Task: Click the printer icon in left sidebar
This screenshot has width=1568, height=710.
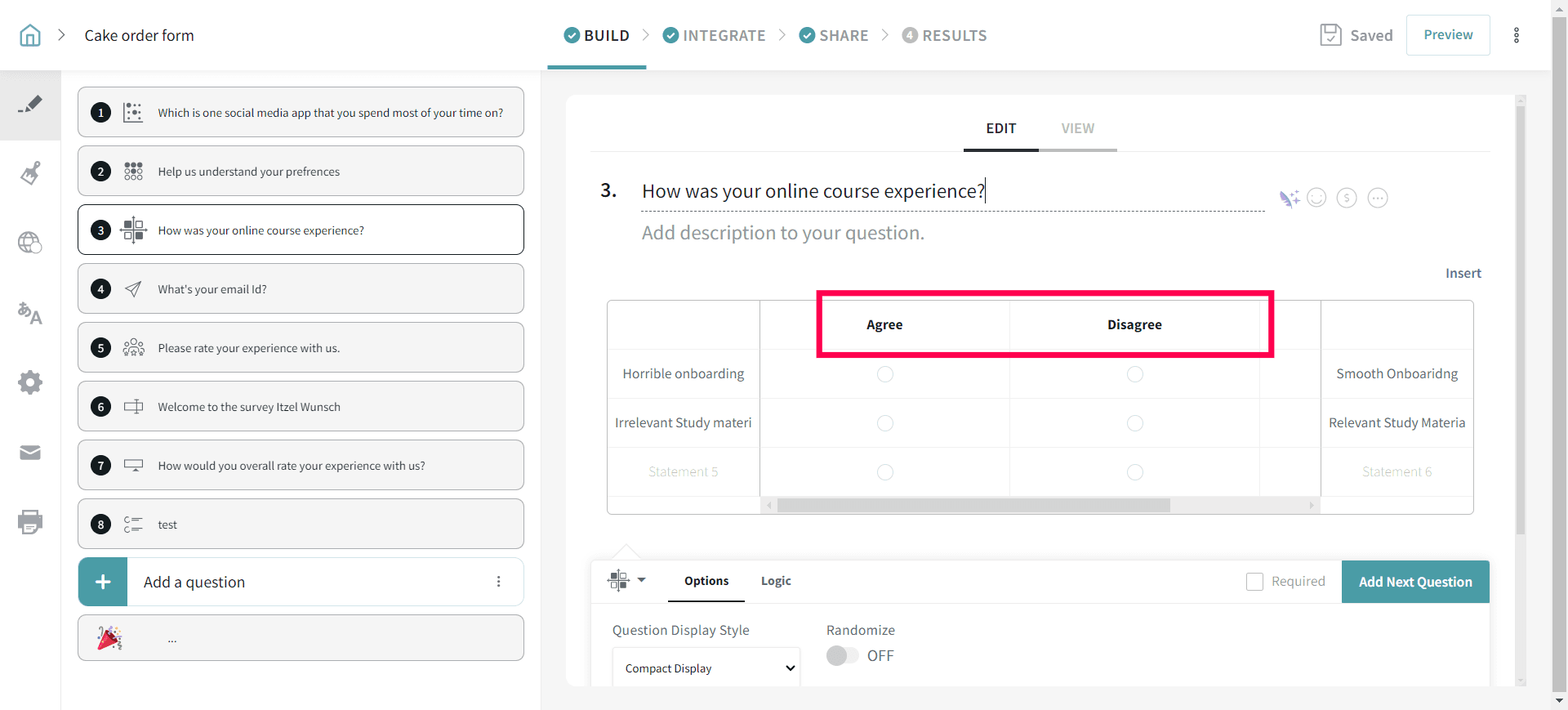Action: coord(30,521)
